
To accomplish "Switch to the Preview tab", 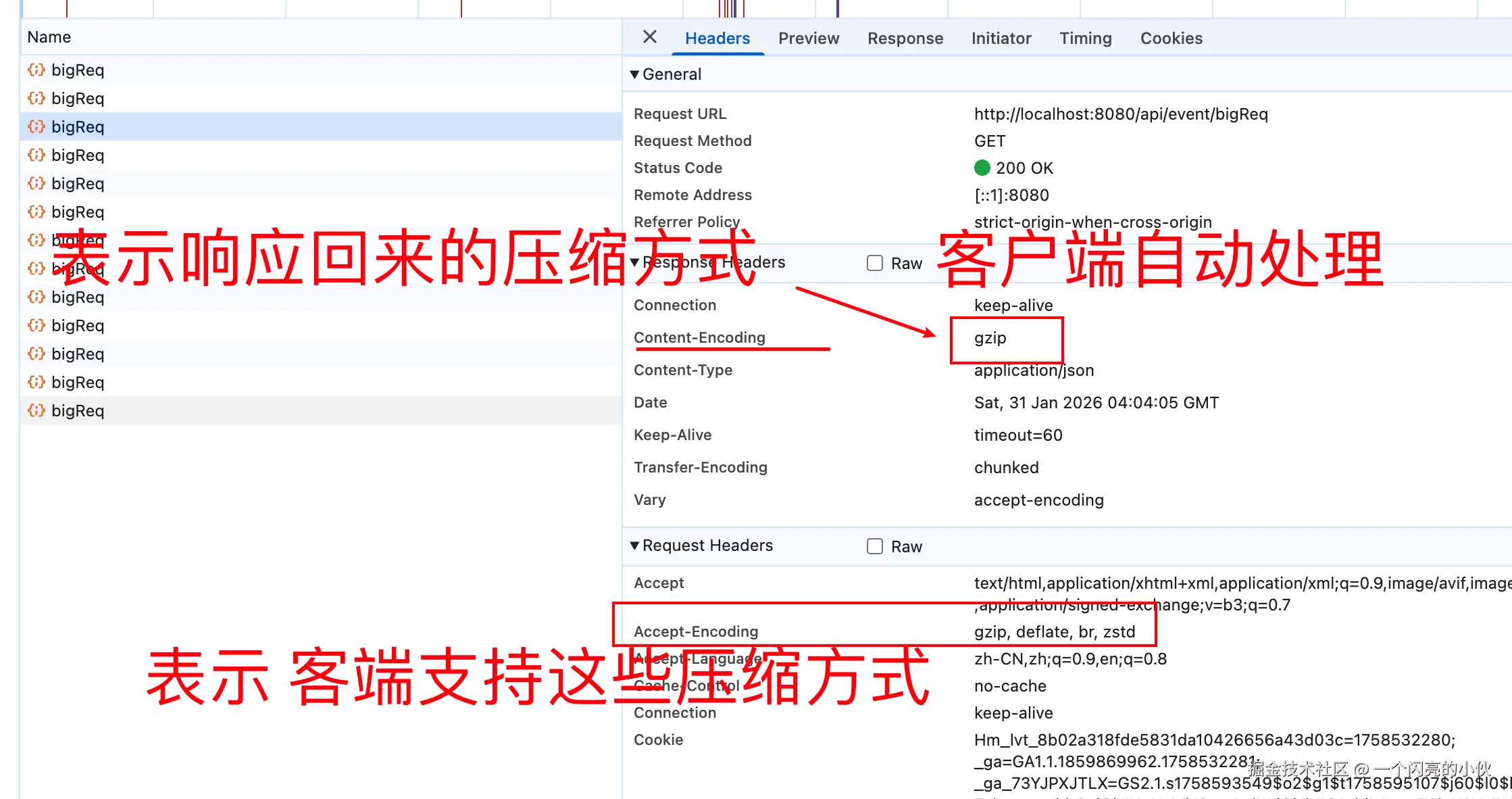I will (x=808, y=39).
